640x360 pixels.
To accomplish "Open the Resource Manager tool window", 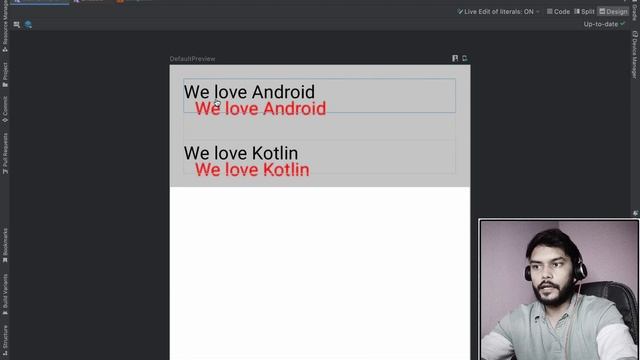I will [x=5, y=25].
